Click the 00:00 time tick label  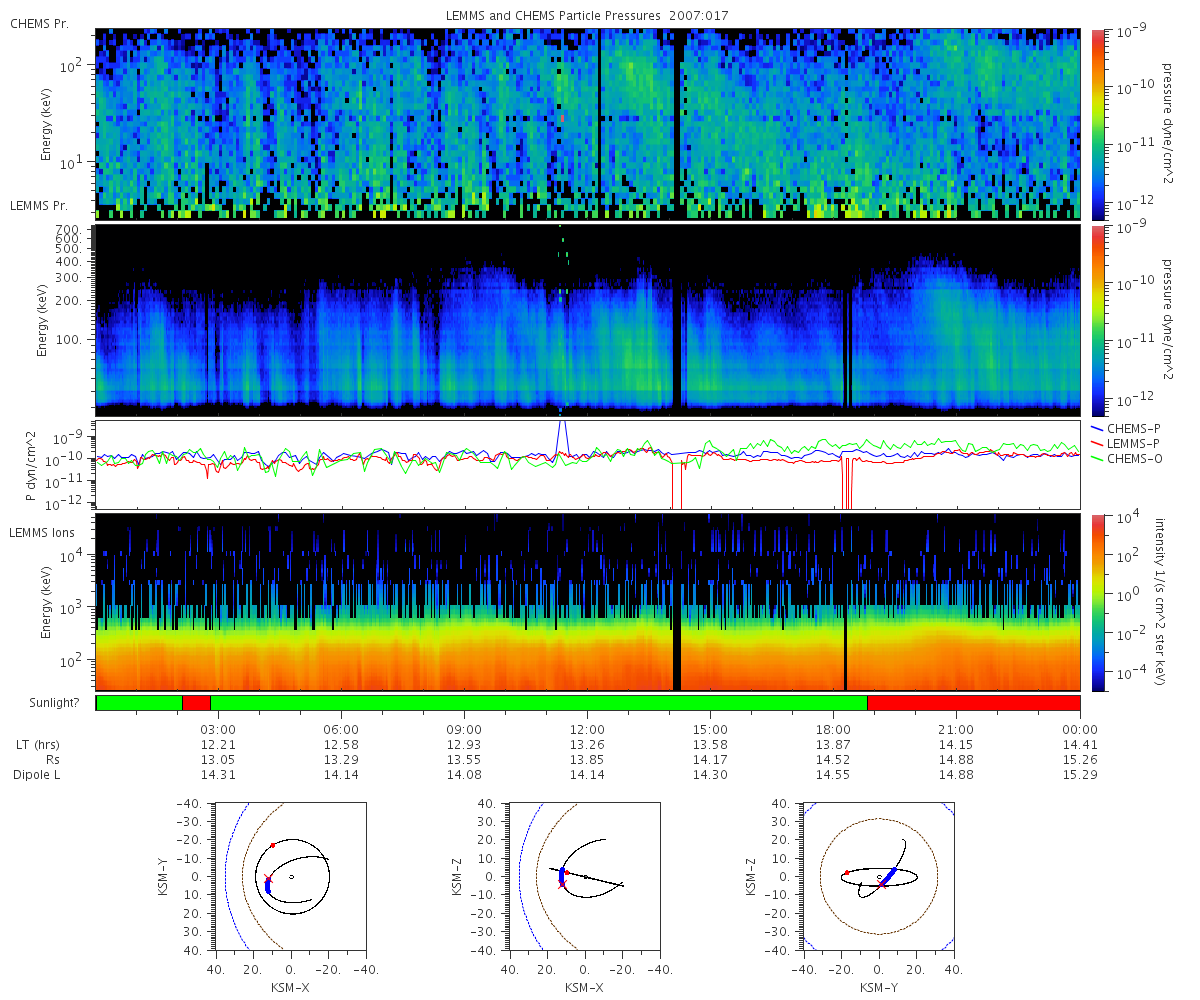click(1080, 729)
